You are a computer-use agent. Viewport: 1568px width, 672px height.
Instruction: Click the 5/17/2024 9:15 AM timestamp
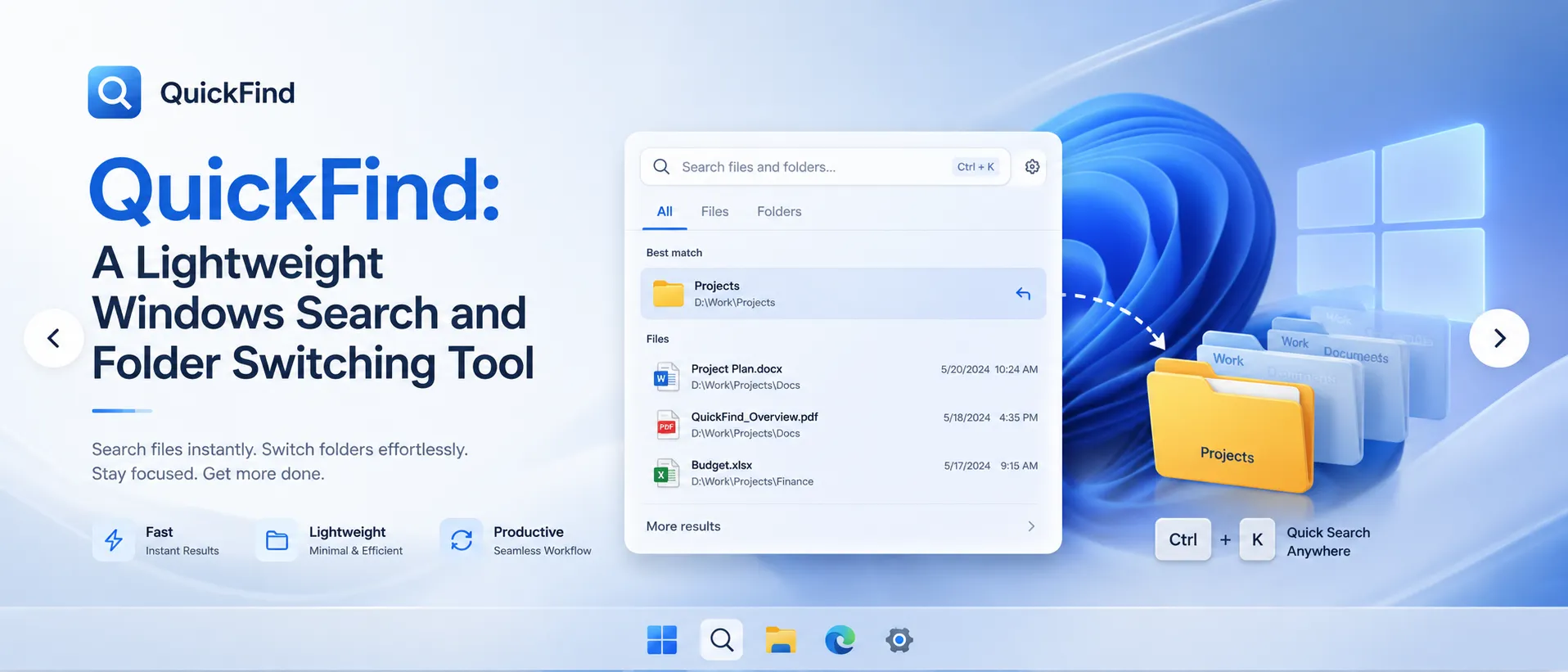(991, 466)
